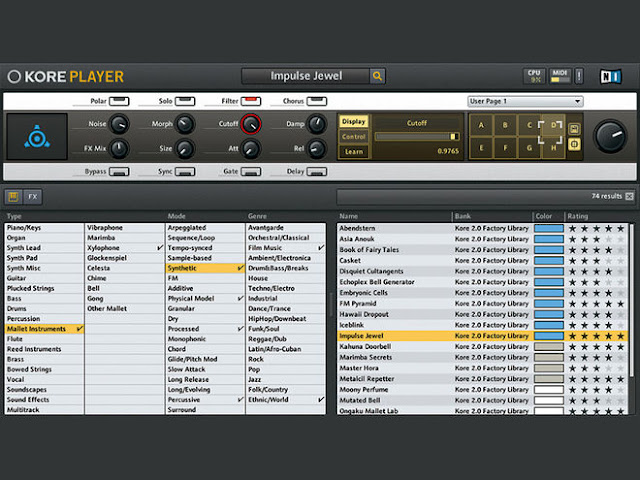Select morph snapshot cell A

(x=481, y=125)
